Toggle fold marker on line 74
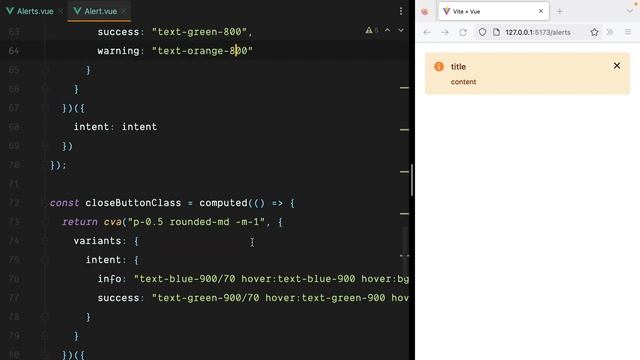 (x=45, y=241)
